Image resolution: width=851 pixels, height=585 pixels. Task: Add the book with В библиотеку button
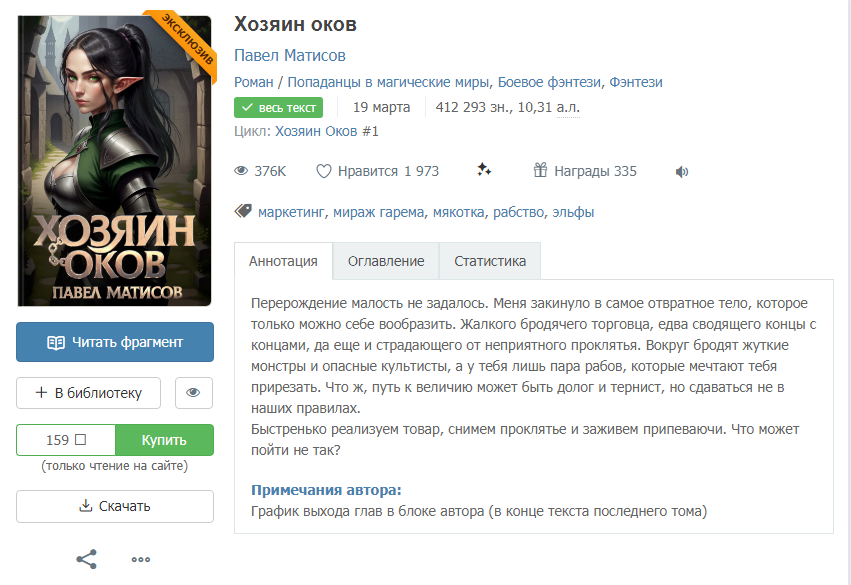pyautogui.click(x=88, y=393)
